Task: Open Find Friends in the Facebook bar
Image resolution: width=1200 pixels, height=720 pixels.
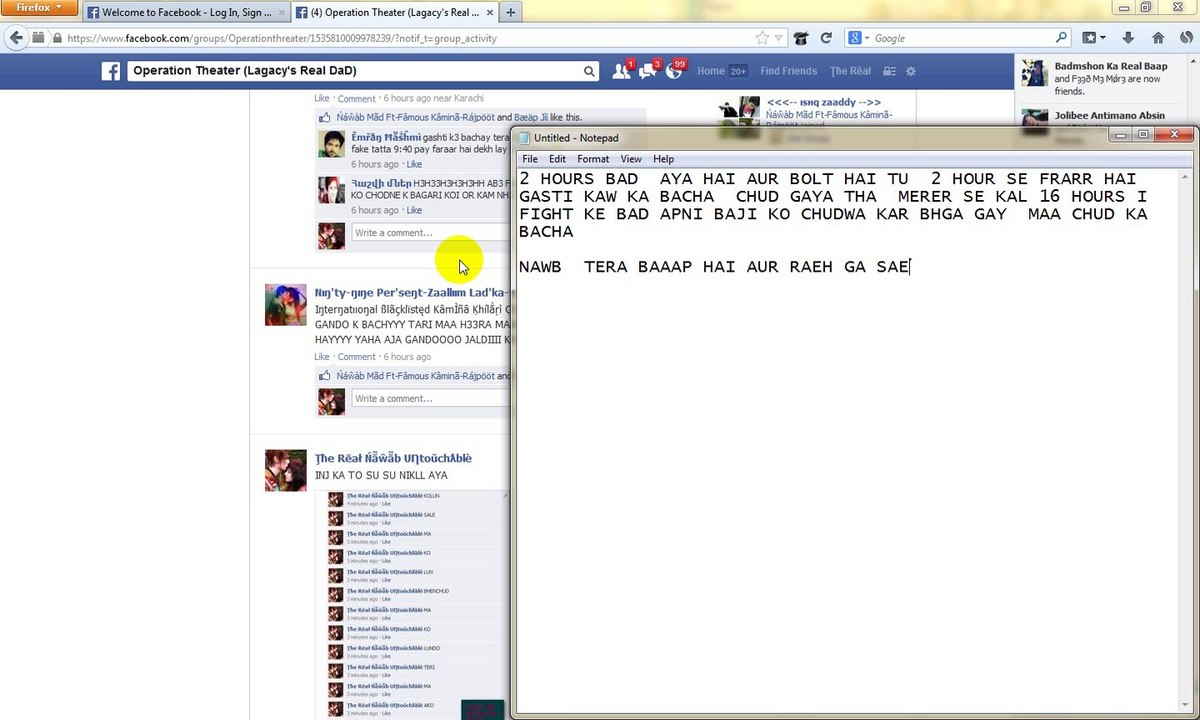Action: pos(789,71)
